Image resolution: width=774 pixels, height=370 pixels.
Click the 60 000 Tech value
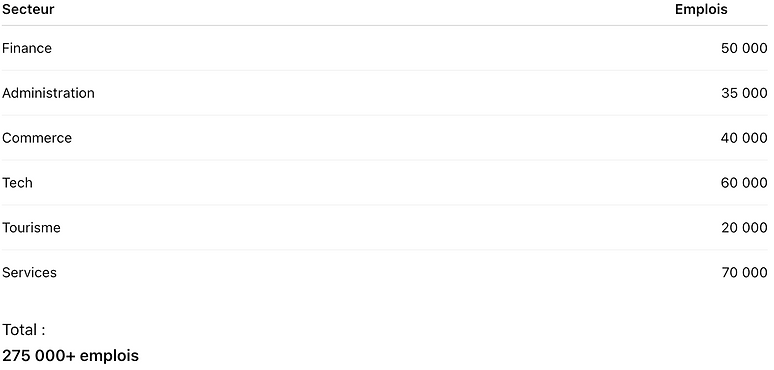click(x=744, y=183)
